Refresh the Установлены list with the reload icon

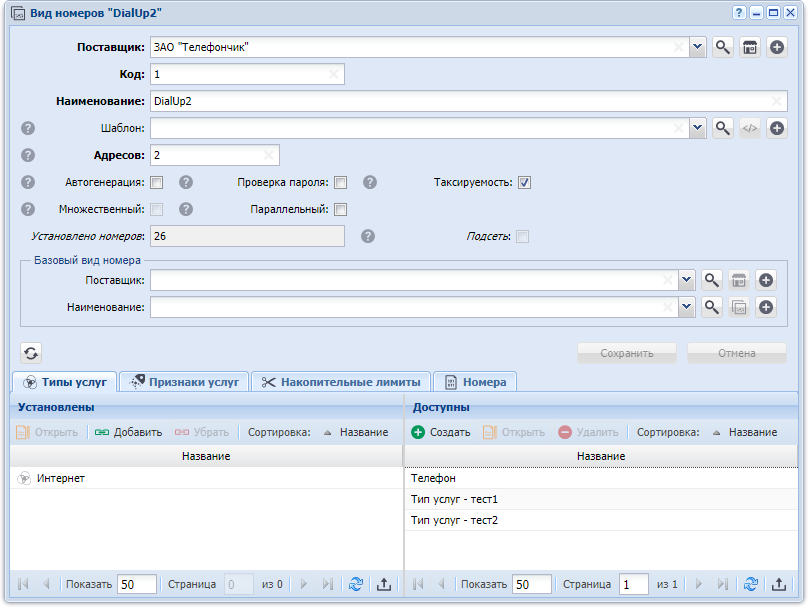pyautogui.click(x=356, y=584)
